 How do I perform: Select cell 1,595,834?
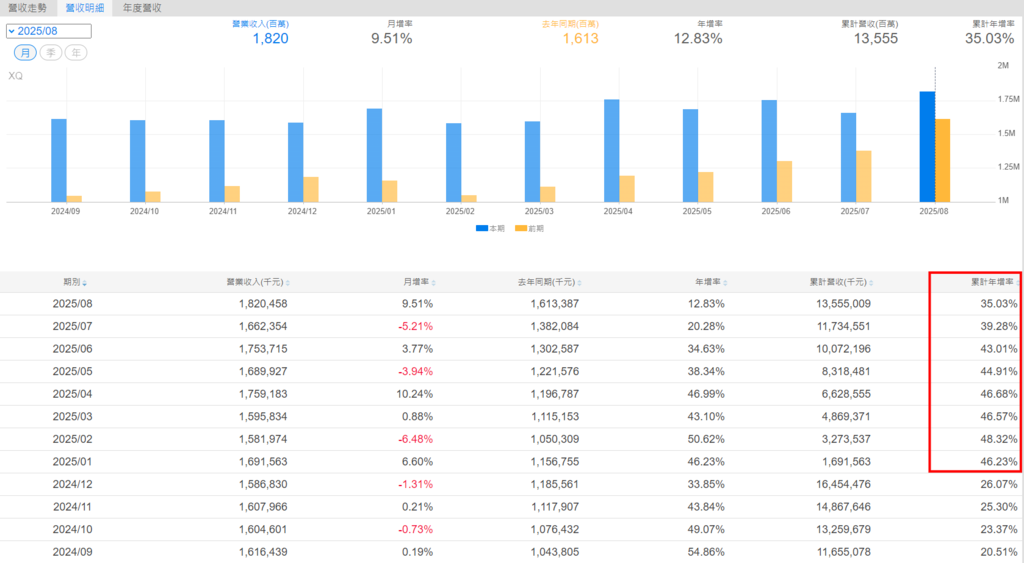click(x=263, y=417)
